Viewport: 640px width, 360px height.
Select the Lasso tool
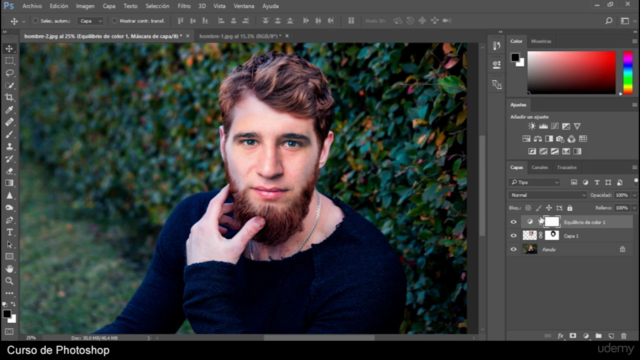tap(9, 73)
